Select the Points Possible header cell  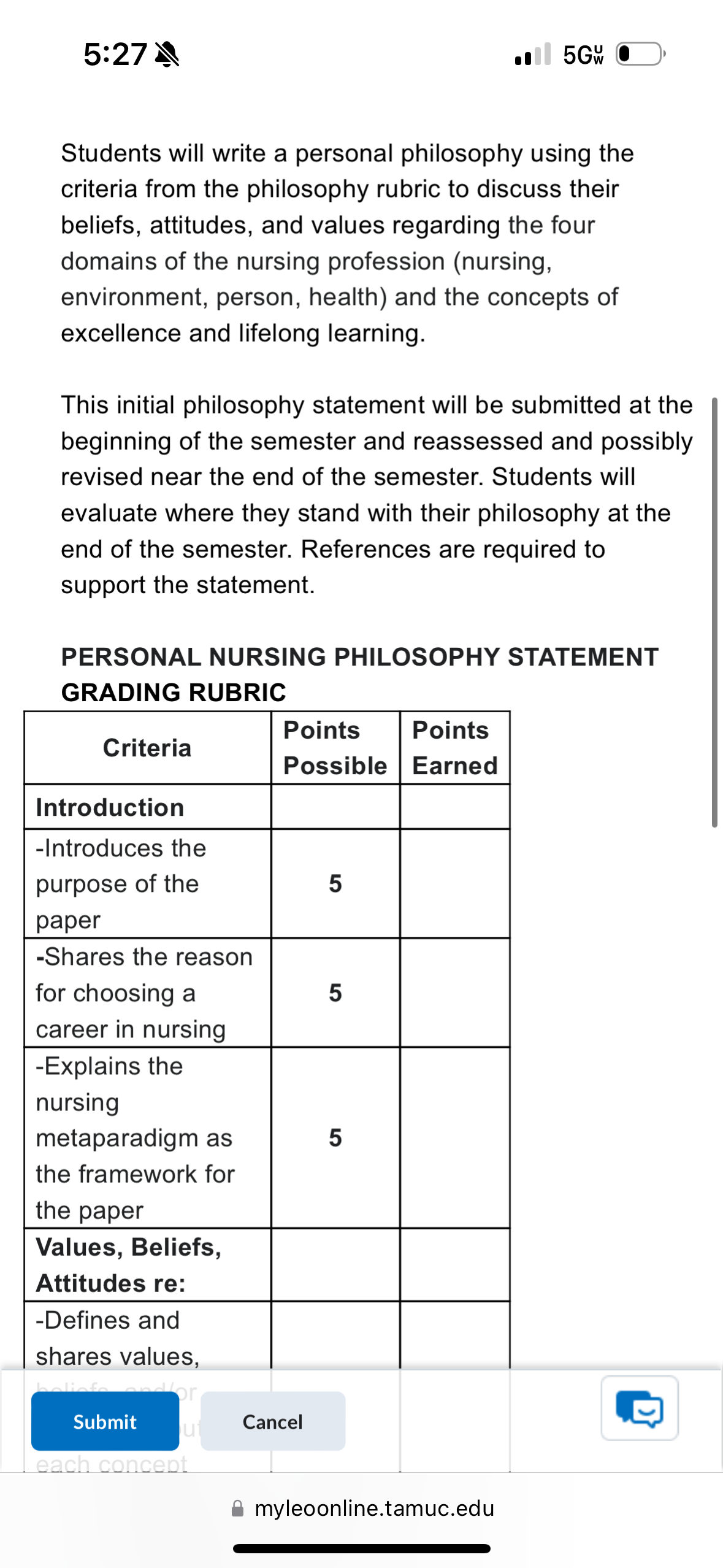(335, 748)
